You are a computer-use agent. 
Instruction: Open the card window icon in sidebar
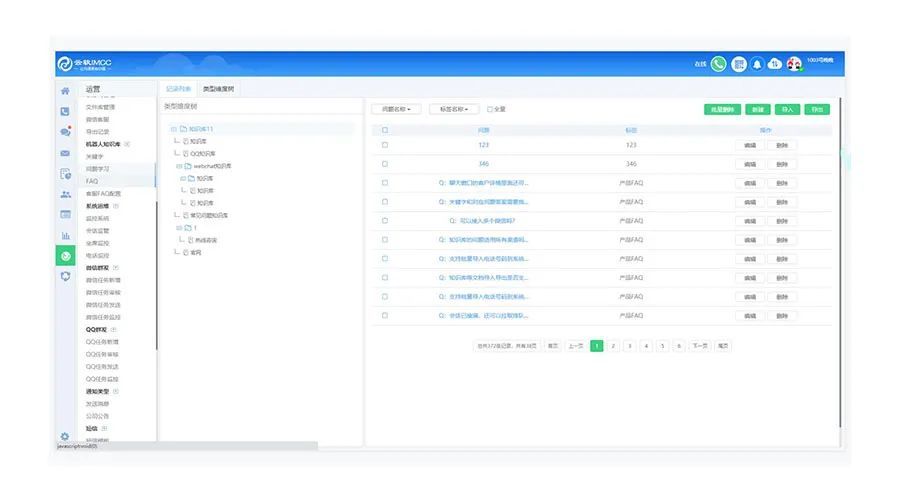pyautogui.click(x=65, y=214)
